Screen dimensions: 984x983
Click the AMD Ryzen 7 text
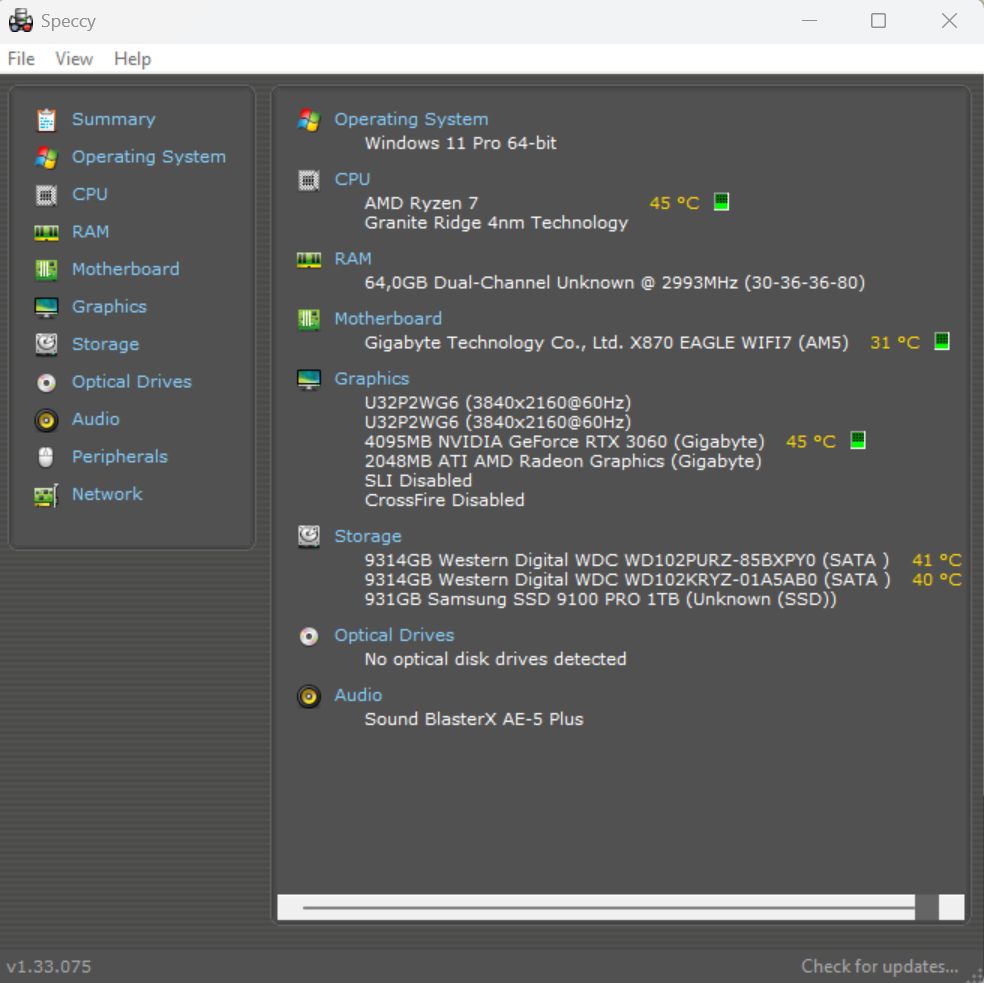tap(421, 203)
